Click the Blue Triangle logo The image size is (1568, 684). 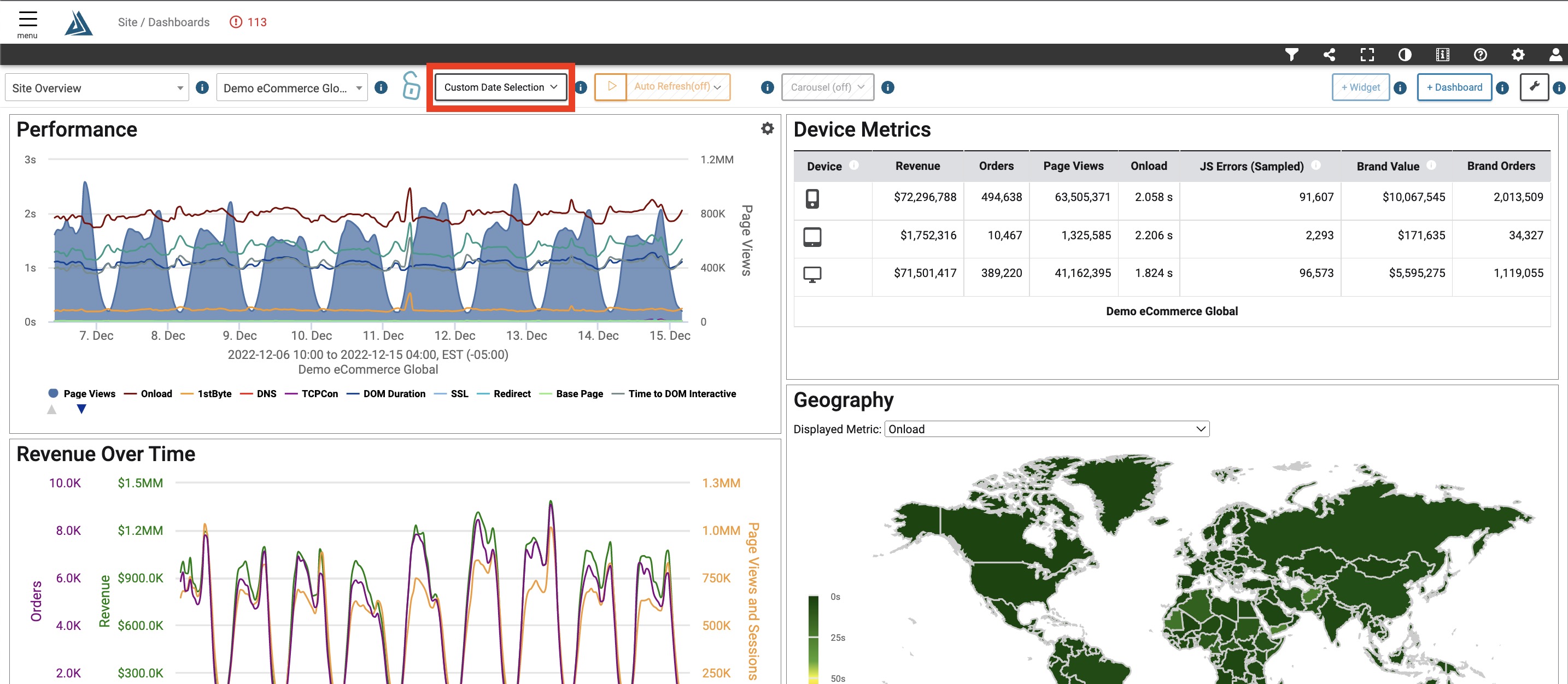pos(79,23)
